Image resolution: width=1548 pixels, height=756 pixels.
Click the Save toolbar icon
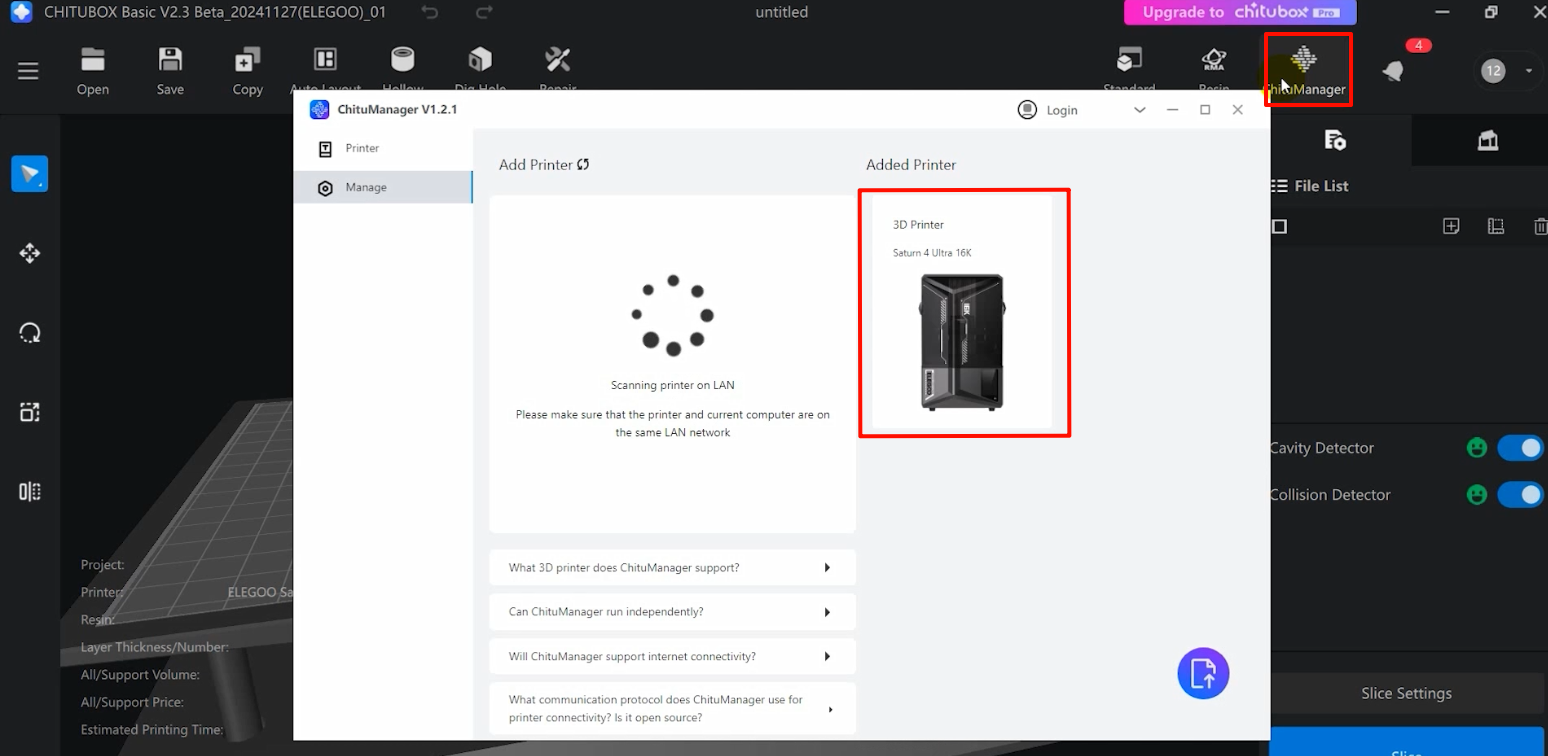point(170,70)
